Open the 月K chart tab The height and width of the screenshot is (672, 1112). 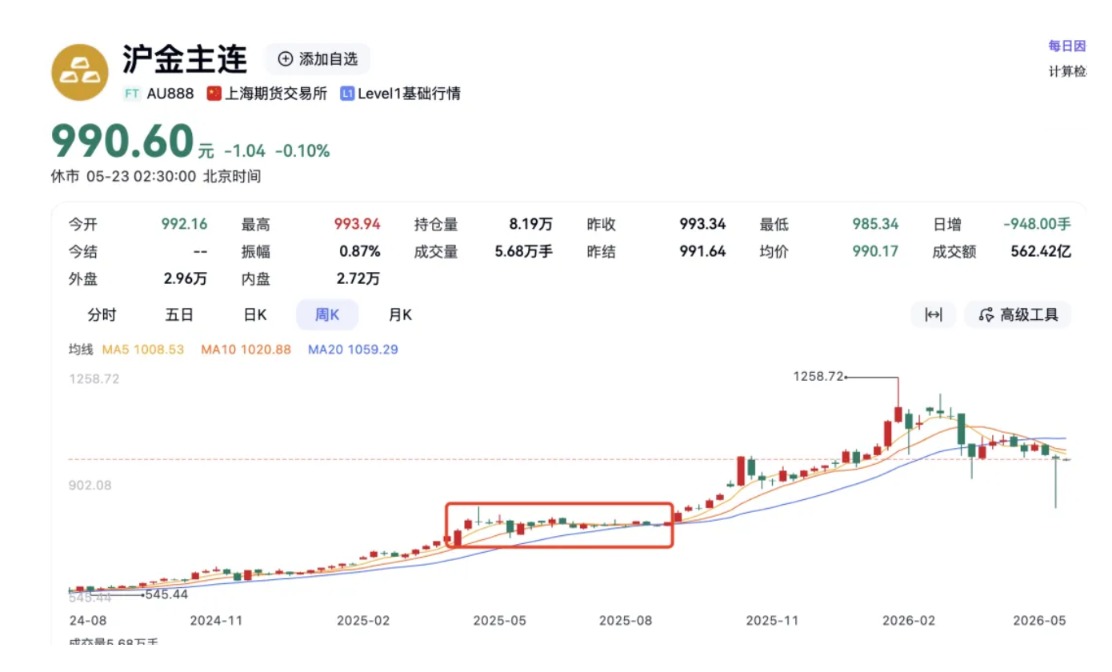pyautogui.click(x=400, y=315)
